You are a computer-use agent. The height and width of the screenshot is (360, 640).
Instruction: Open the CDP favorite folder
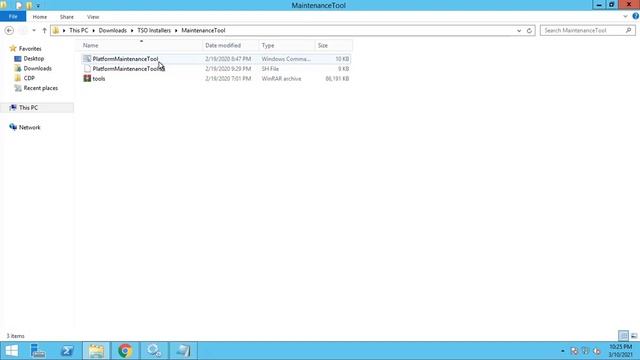(29, 78)
